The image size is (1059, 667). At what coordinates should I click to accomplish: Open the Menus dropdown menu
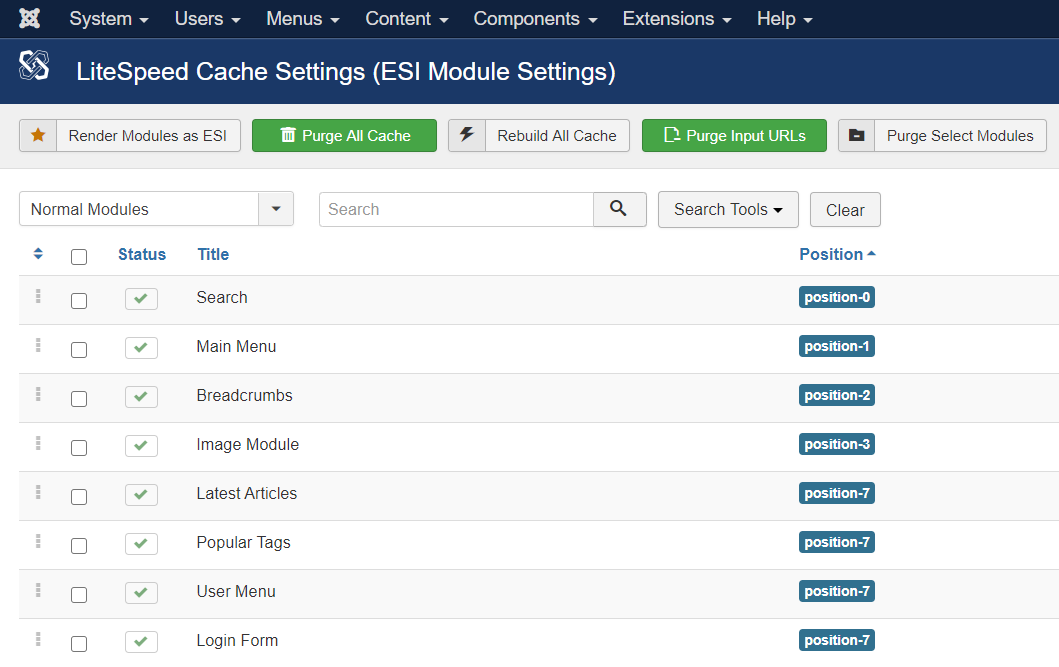click(x=303, y=19)
